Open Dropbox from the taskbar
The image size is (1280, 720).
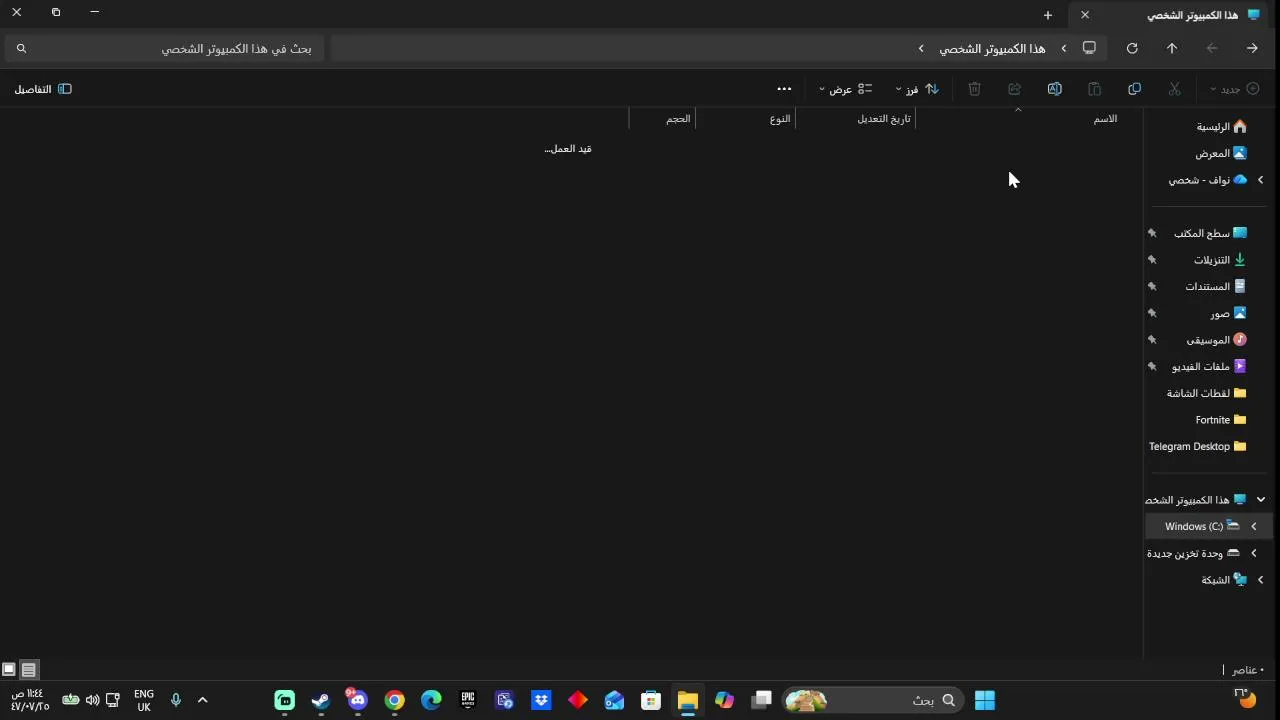(541, 700)
